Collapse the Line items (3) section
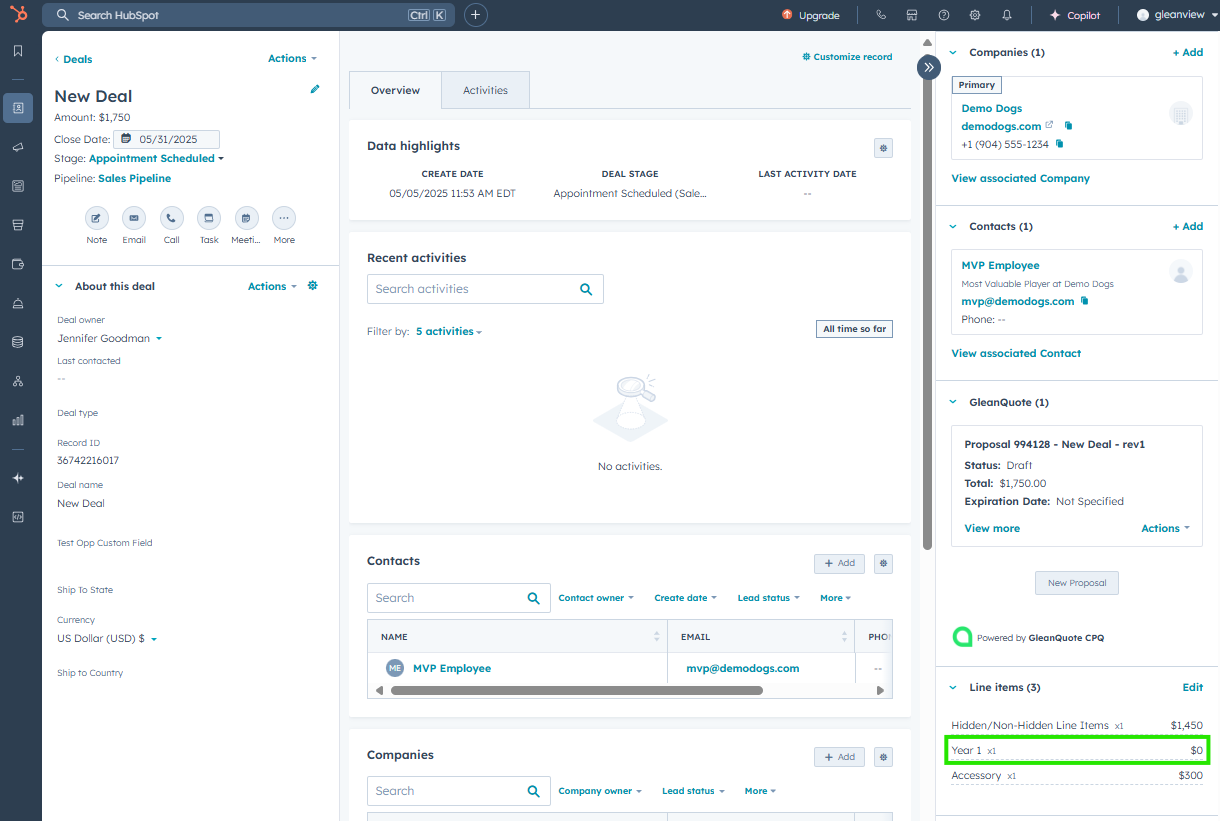The width and height of the screenshot is (1220, 821). (x=953, y=687)
